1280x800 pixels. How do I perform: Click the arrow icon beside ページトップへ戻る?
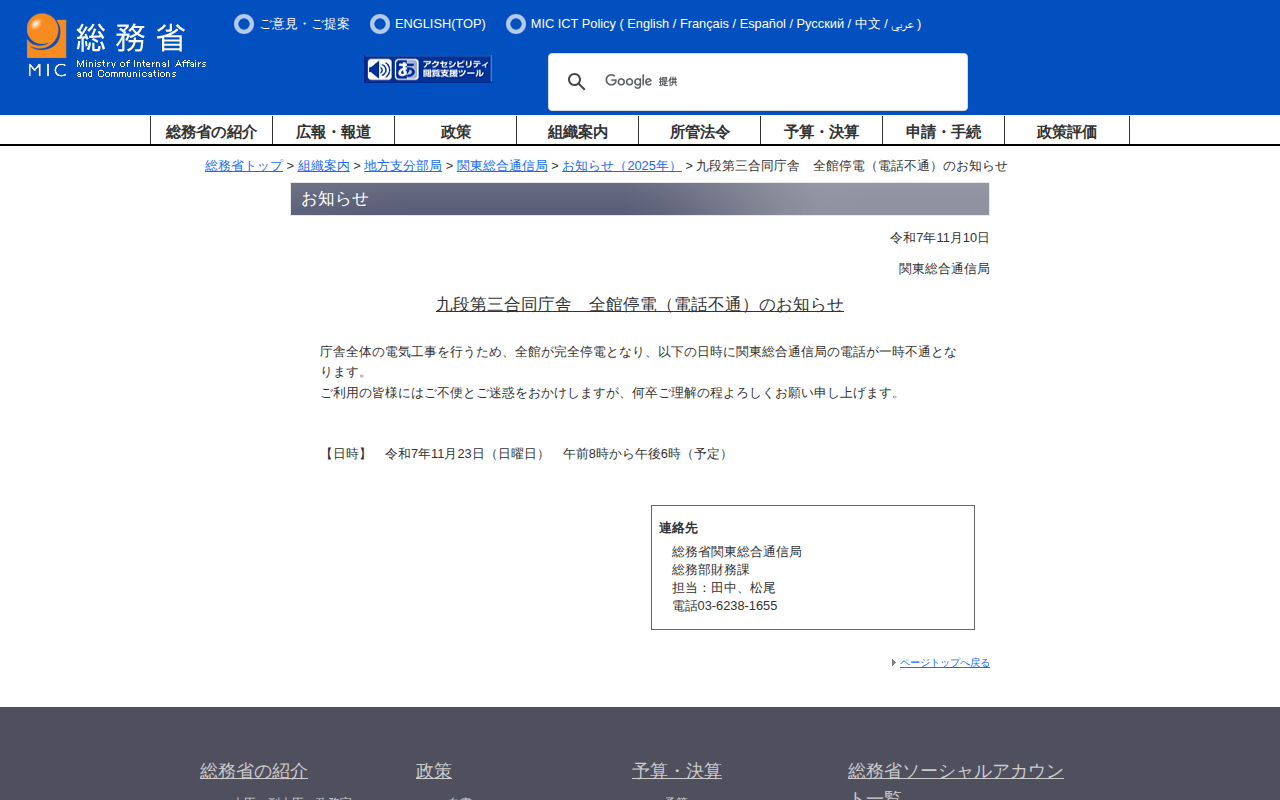[x=894, y=663]
